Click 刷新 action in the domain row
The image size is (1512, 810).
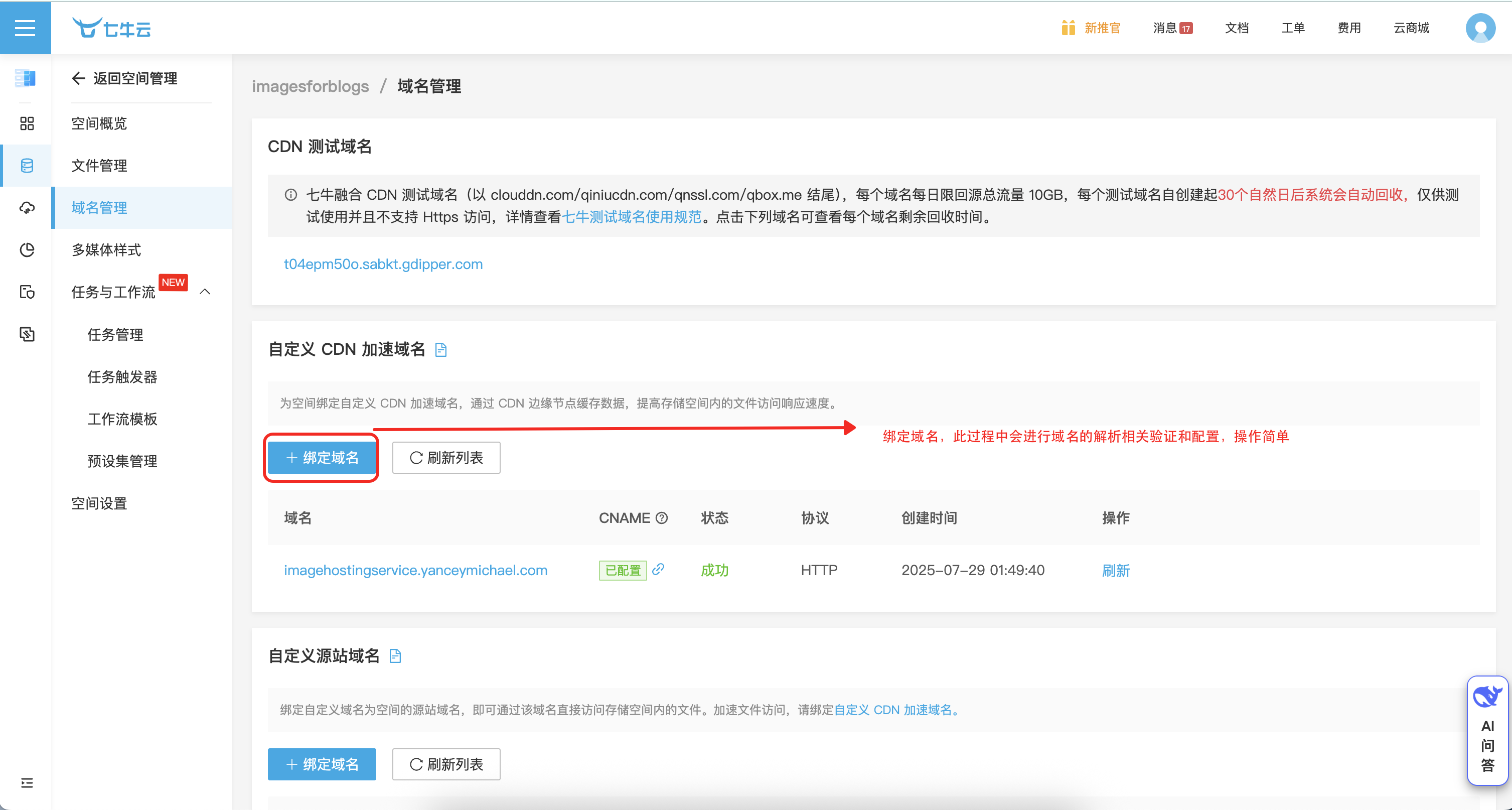tap(1116, 570)
